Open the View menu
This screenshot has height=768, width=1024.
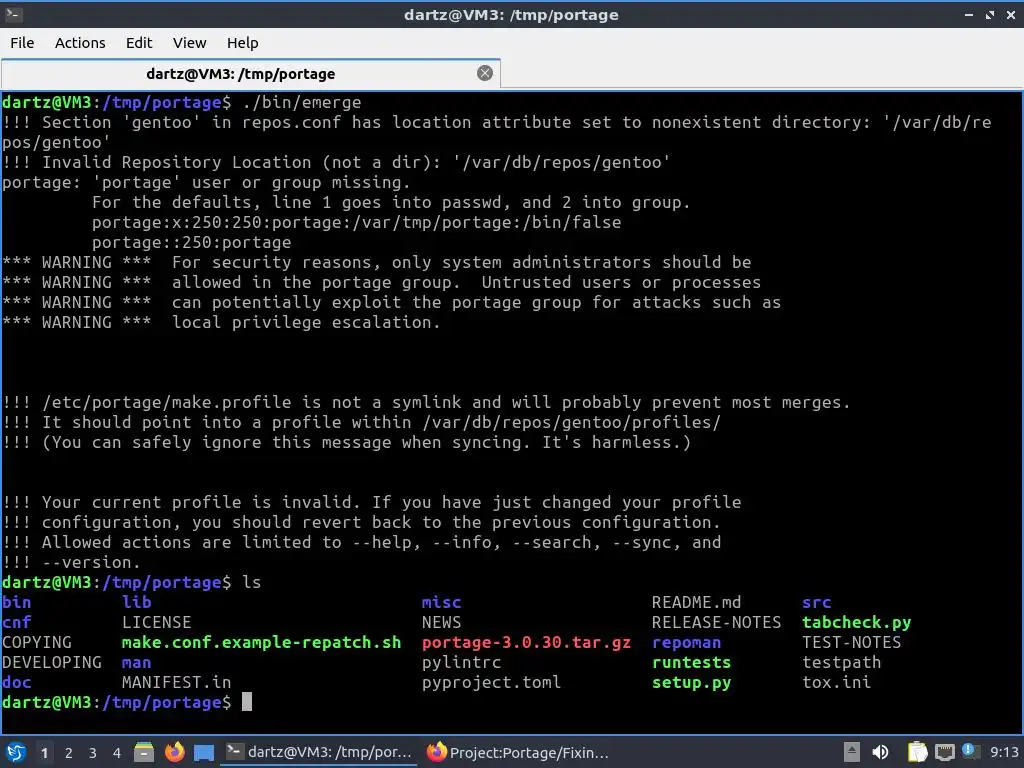coord(189,43)
